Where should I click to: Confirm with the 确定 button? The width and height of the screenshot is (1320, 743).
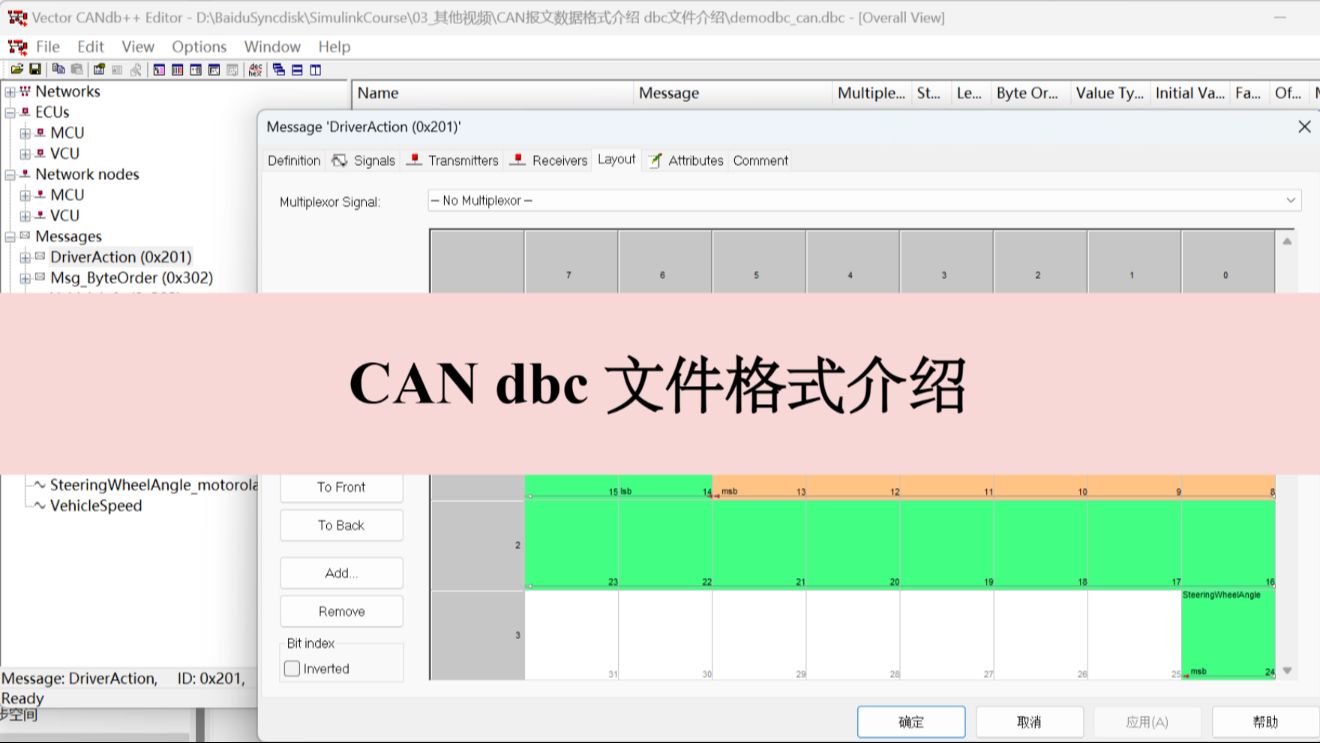(911, 721)
